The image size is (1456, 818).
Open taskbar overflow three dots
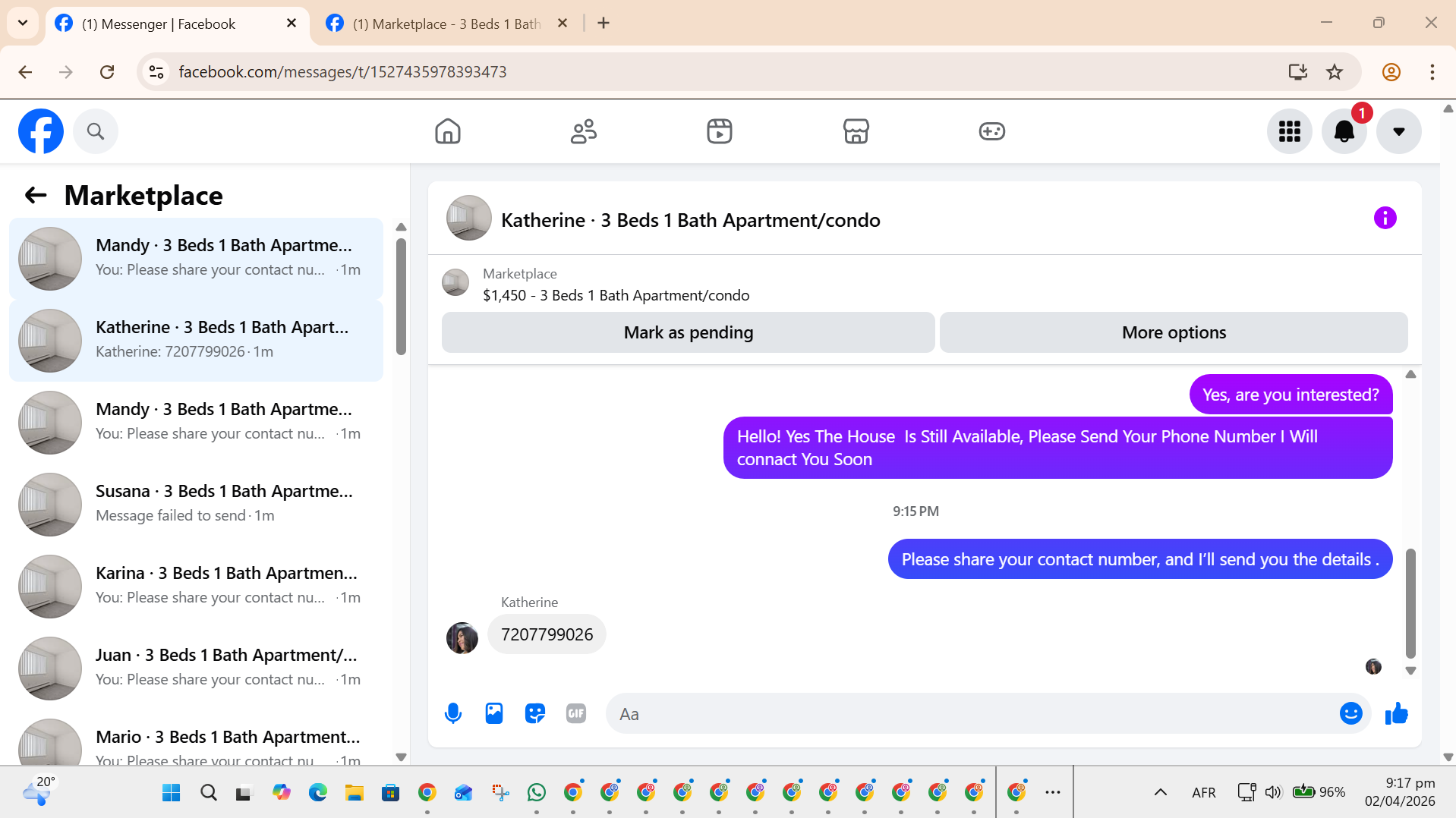pyautogui.click(x=1053, y=793)
